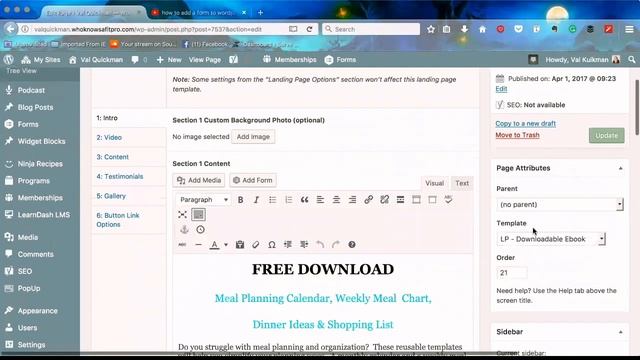This screenshot has height=360, width=640.
Task: Open the Template dropdown LP - Downloadable Ebook
Action: [551, 239]
